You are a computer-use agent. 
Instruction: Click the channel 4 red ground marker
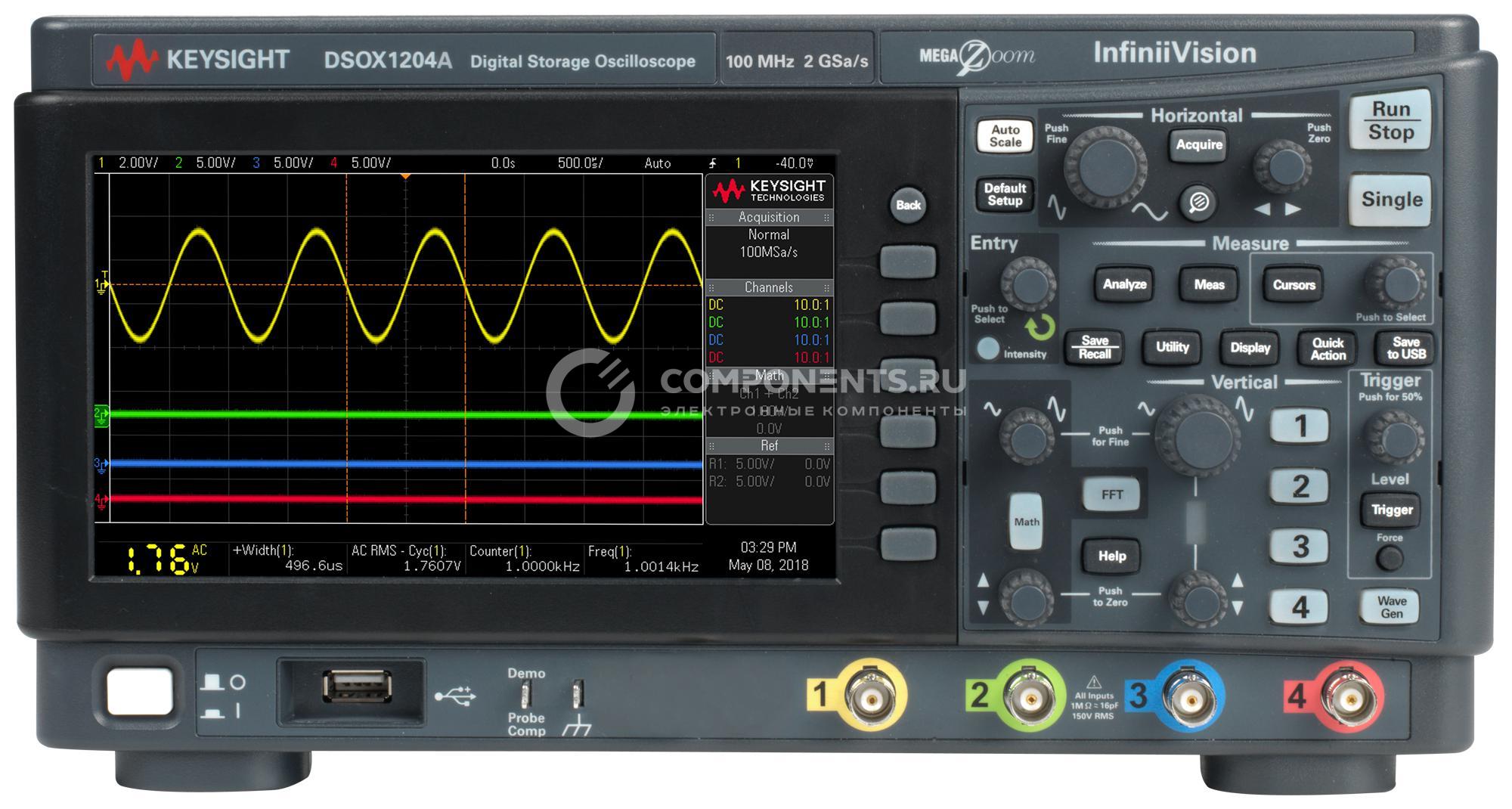pyautogui.click(x=101, y=500)
